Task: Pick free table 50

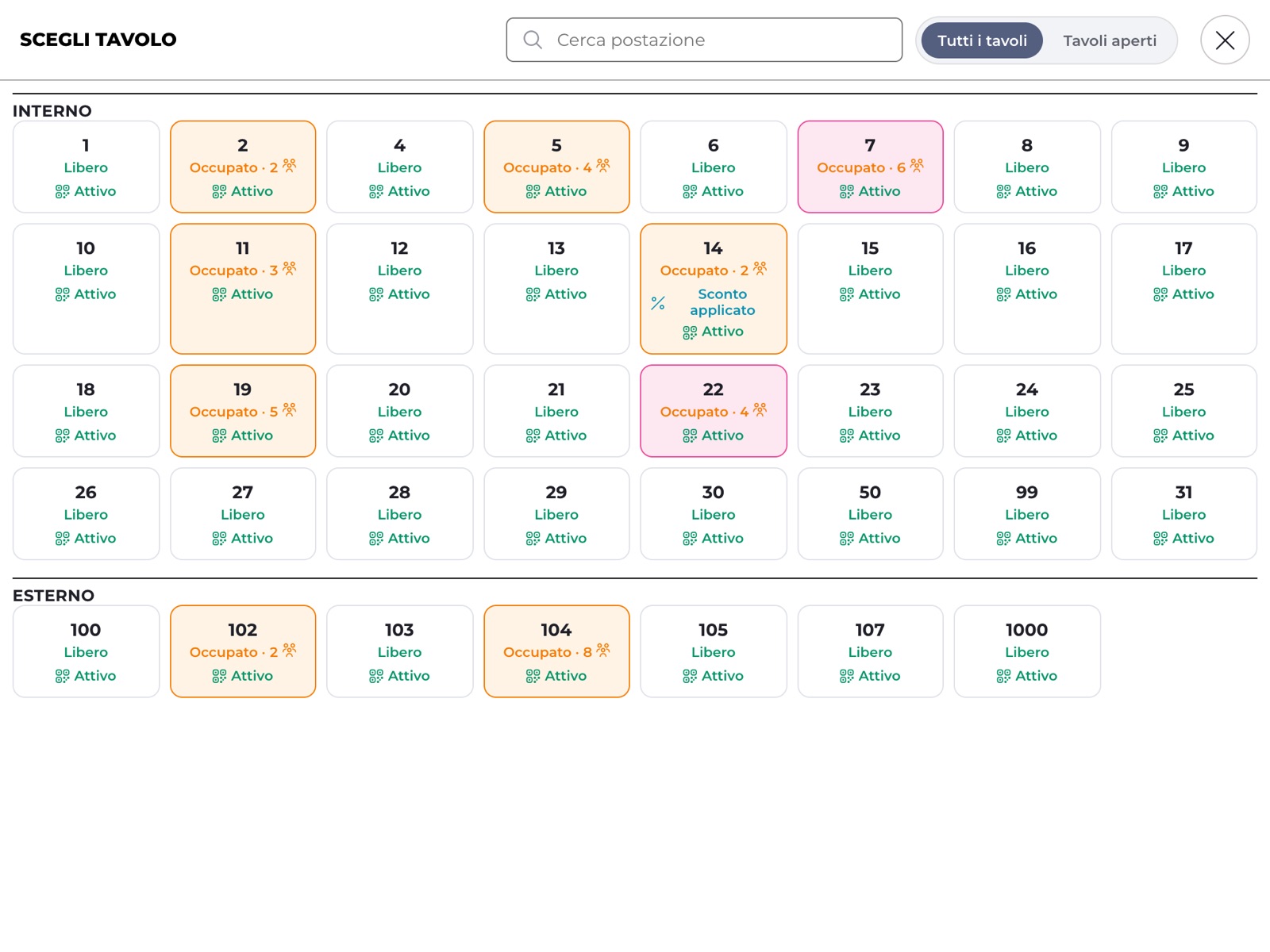Action: [870, 514]
